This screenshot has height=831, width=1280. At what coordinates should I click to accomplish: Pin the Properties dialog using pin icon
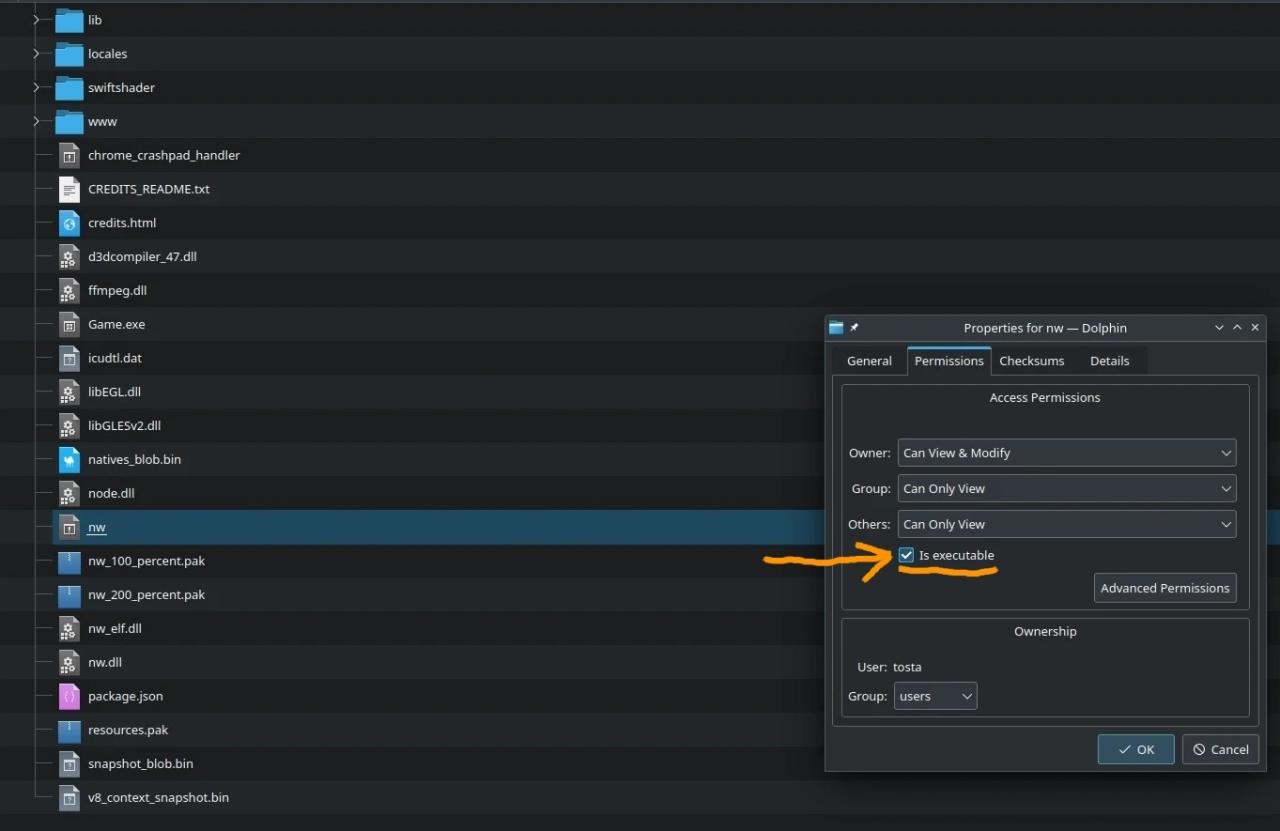[854, 328]
